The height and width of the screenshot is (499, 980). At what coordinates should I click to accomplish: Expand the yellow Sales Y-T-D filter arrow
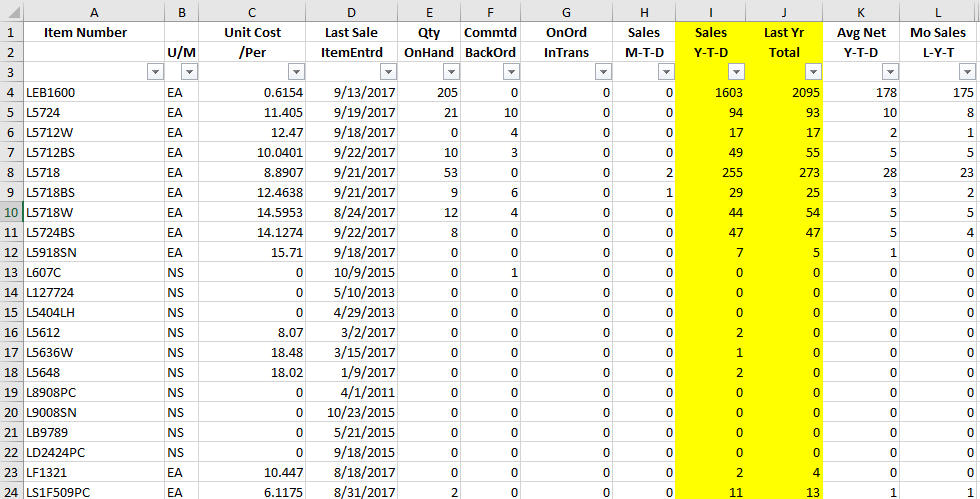tap(736, 73)
